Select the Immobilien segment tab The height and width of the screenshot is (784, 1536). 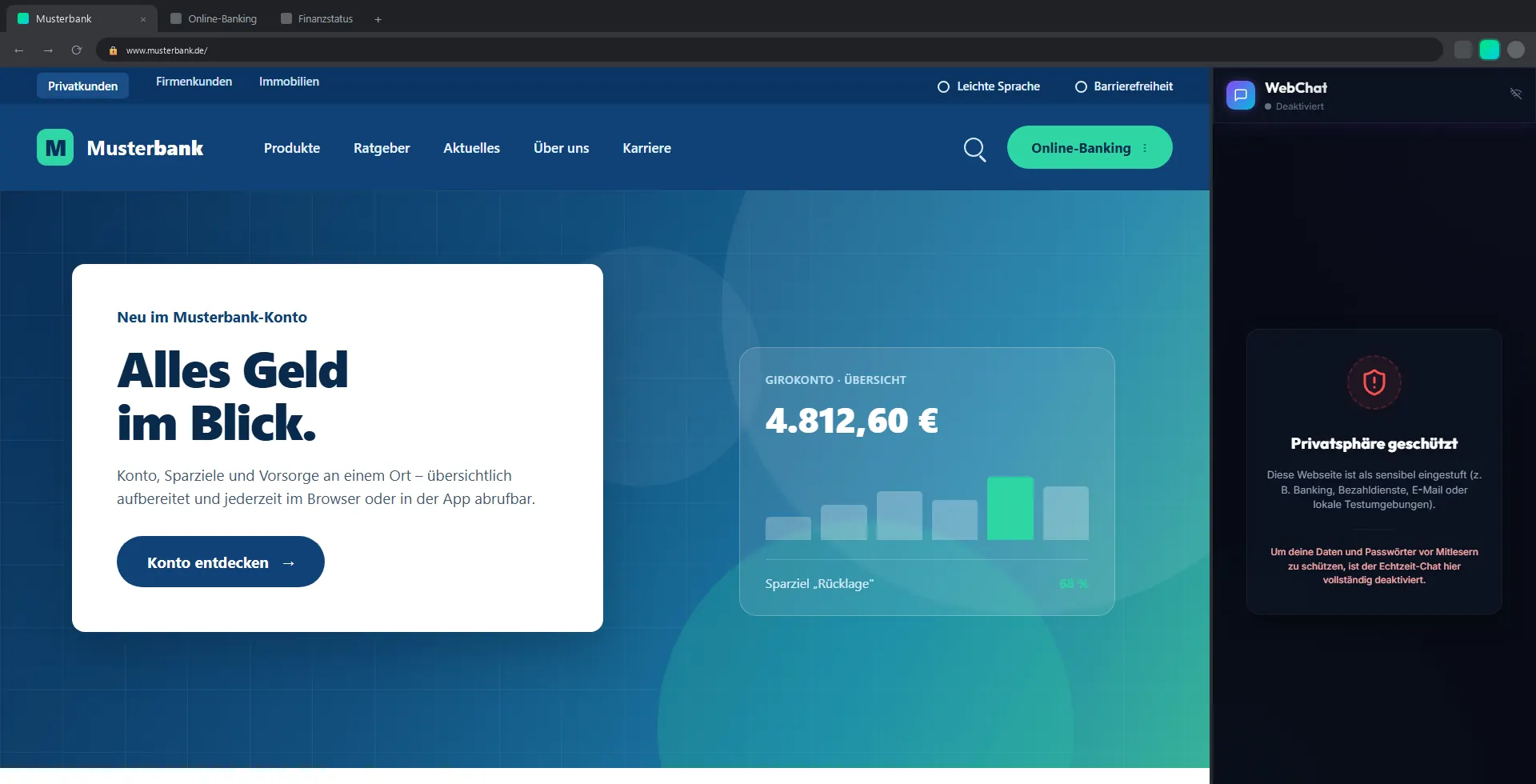pos(289,82)
